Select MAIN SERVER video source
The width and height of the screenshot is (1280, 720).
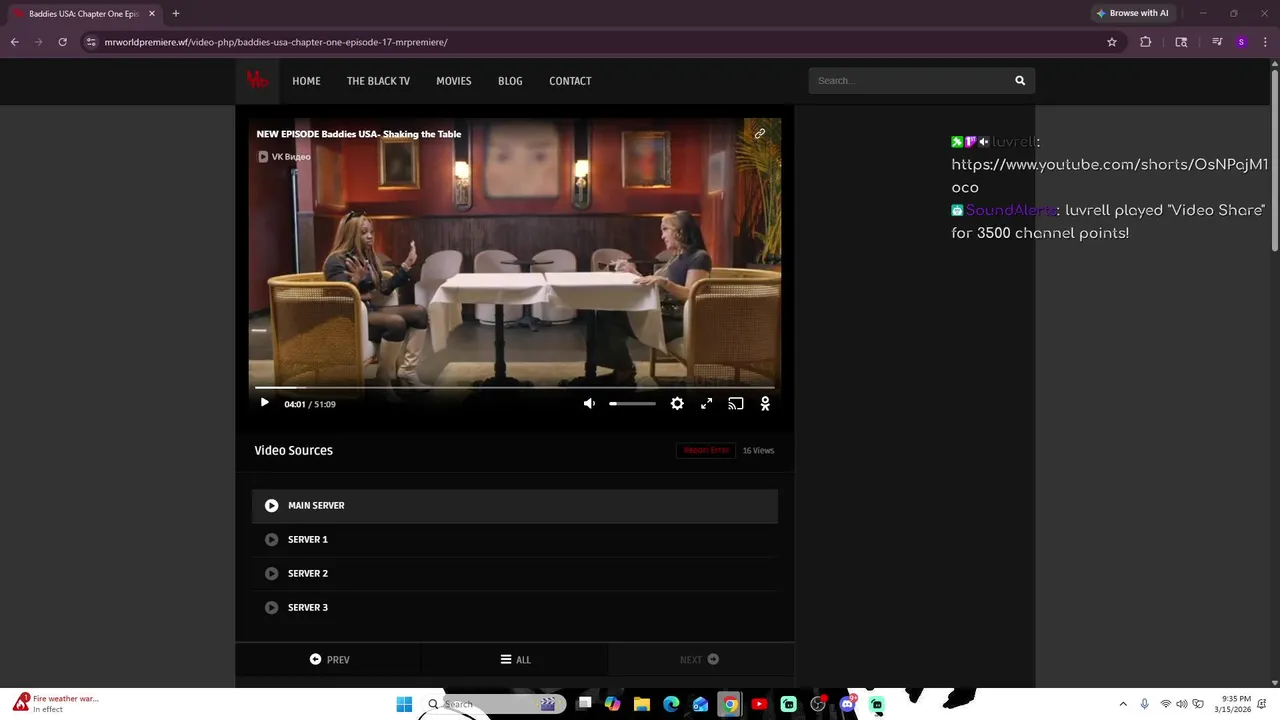(514, 506)
